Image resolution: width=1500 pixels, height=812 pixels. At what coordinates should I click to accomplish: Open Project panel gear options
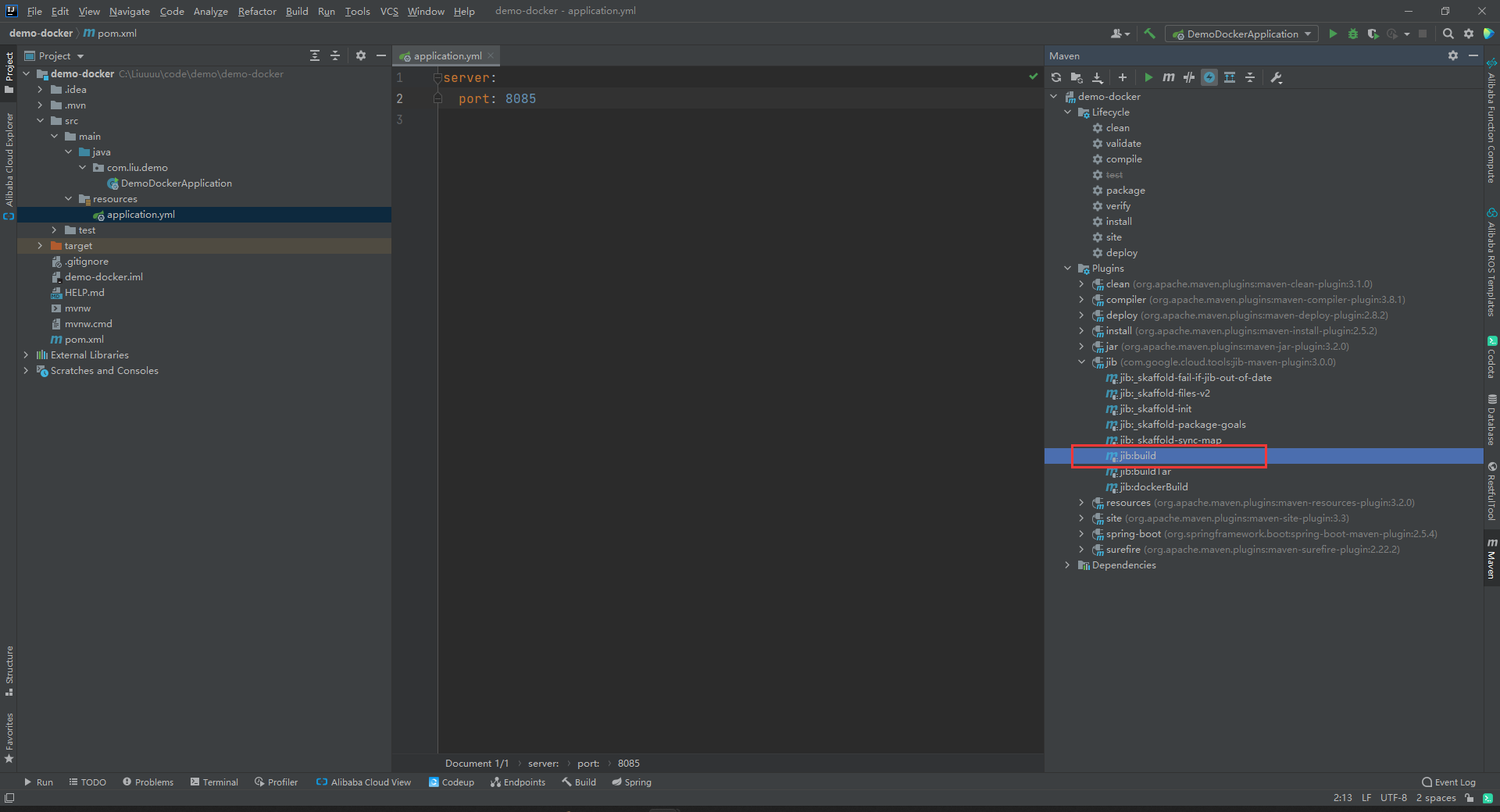tap(361, 55)
